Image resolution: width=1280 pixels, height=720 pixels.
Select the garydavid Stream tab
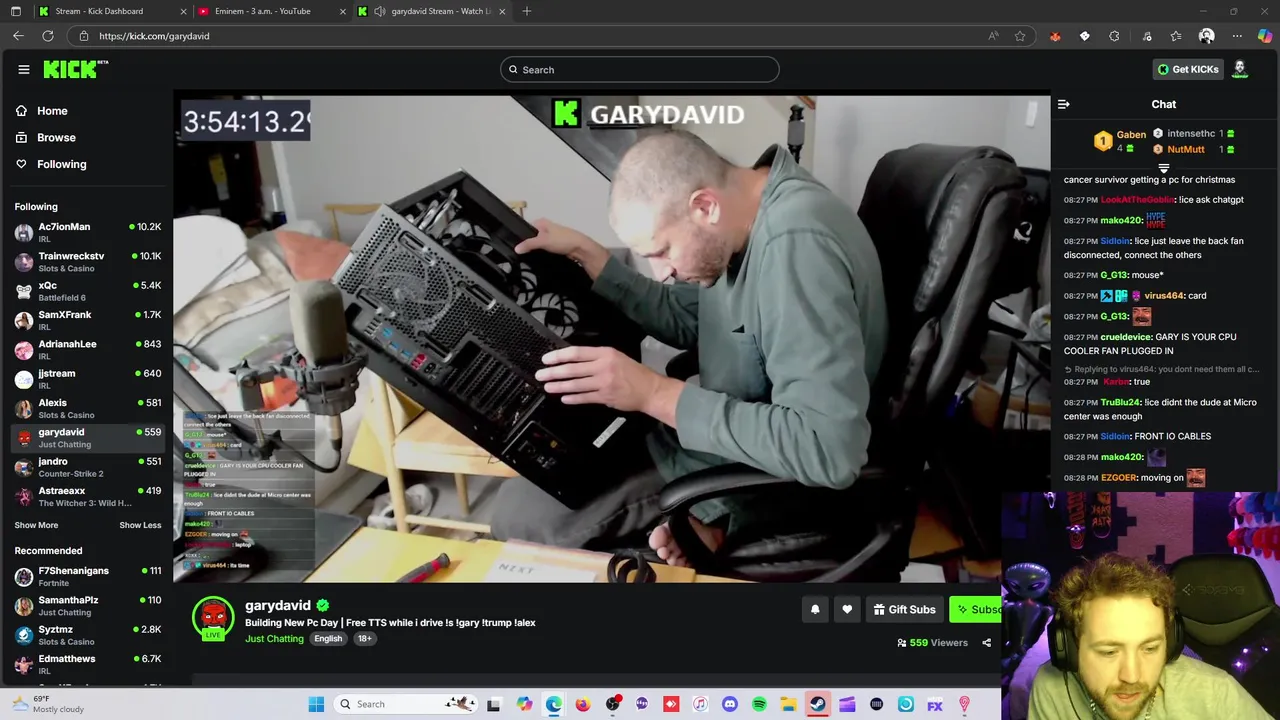coord(432,11)
